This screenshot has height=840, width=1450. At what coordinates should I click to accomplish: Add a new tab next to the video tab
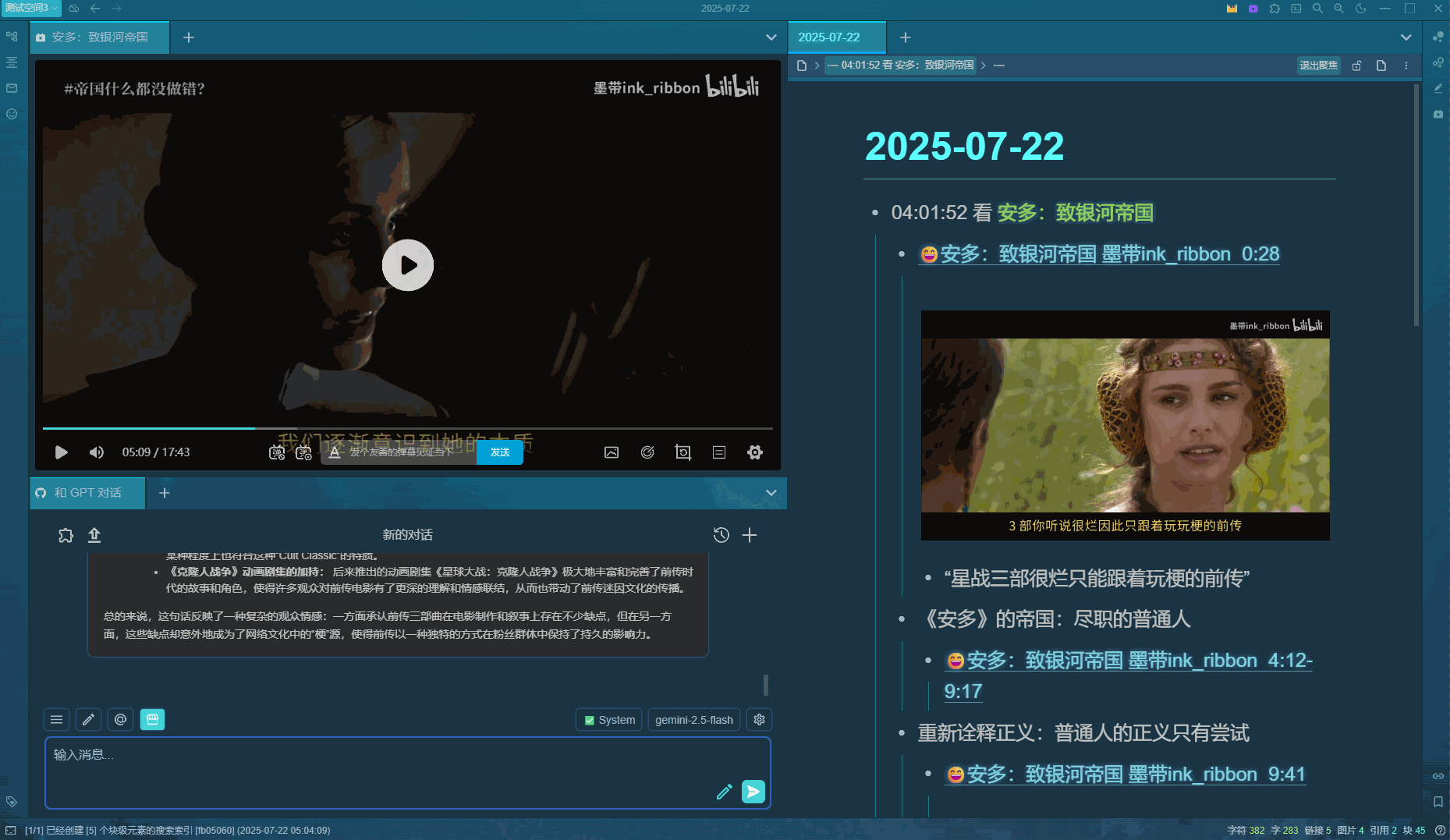189,37
